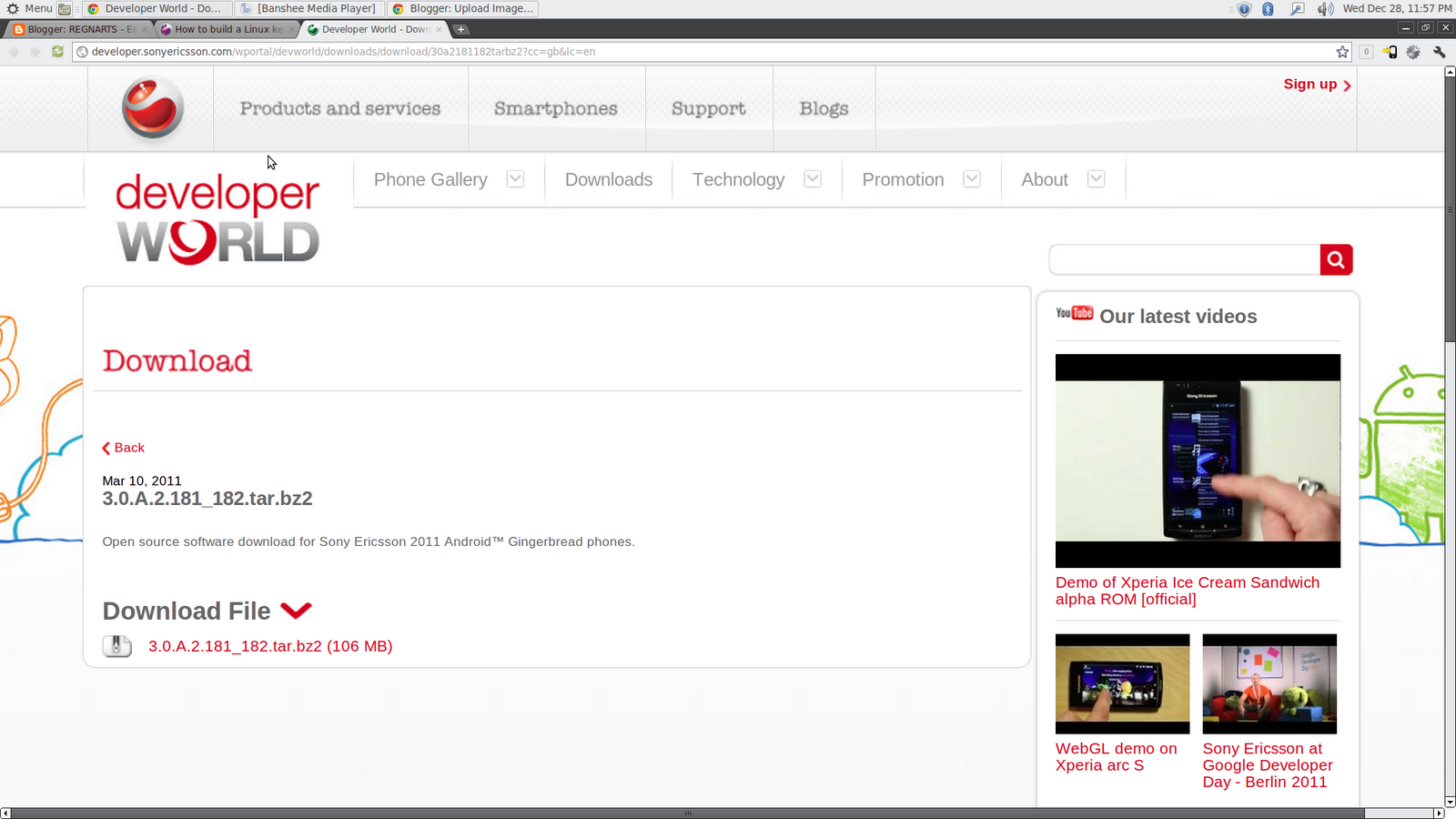The width and height of the screenshot is (1456, 819).
Task: Open a new browser tab
Action: click(x=461, y=29)
